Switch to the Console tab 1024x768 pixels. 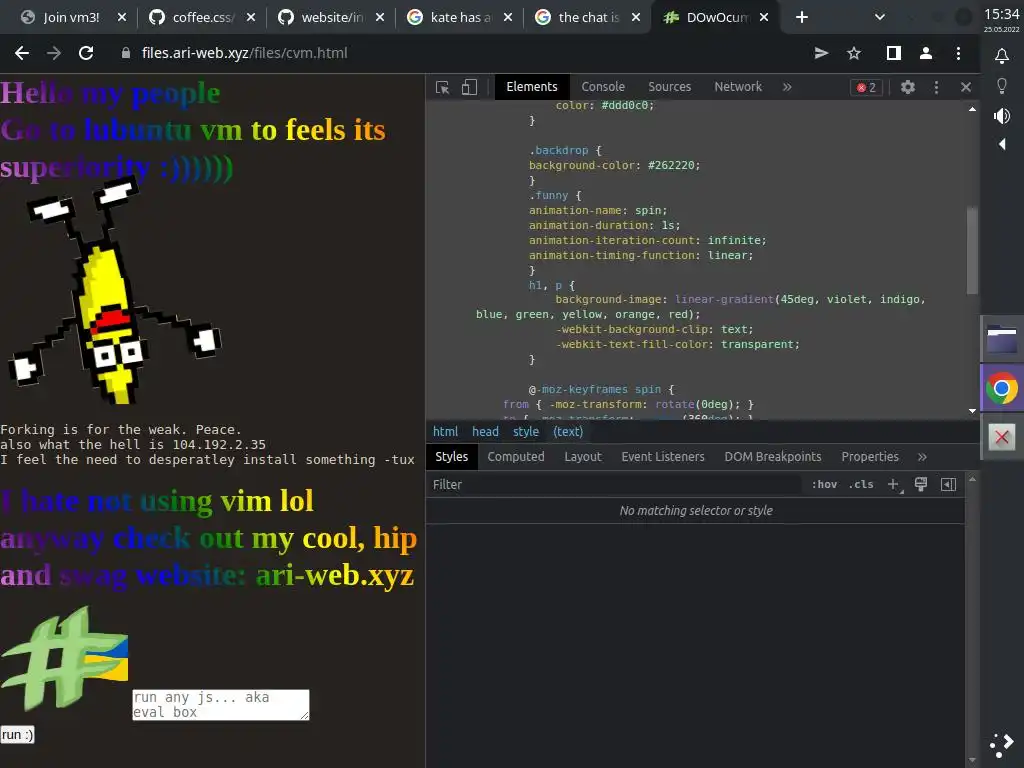point(603,87)
